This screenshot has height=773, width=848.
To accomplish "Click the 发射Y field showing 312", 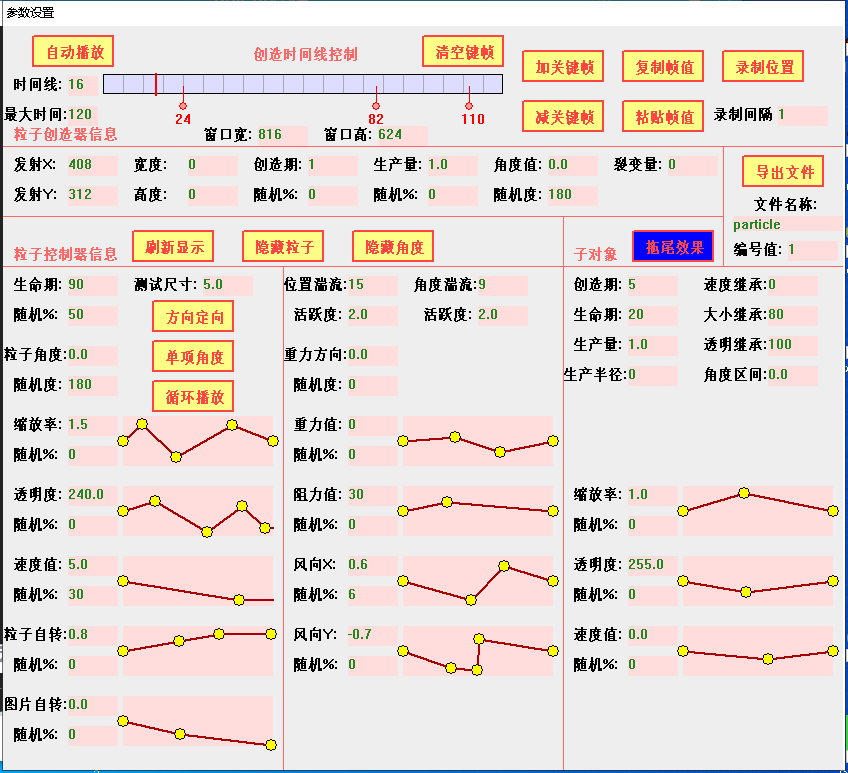I will (x=92, y=195).
